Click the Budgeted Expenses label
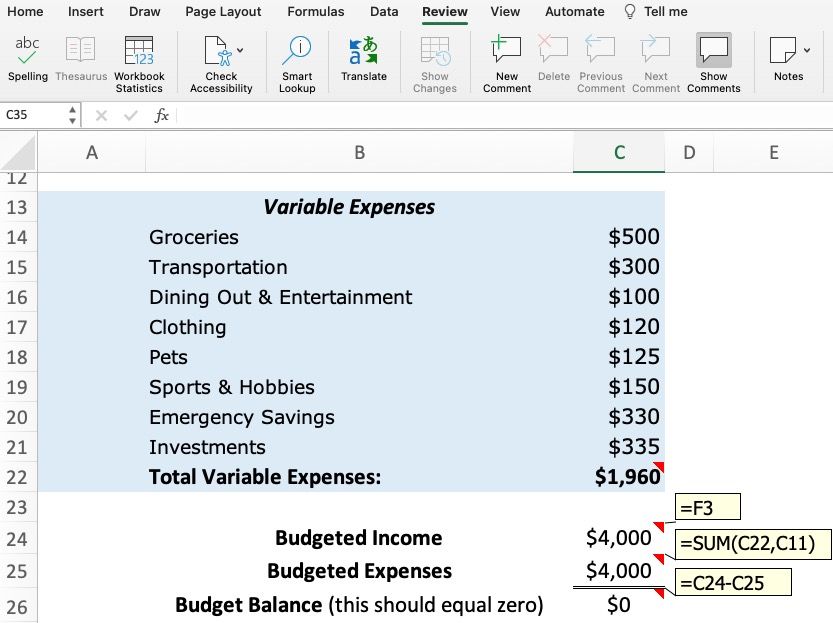This screenshot has height=623, width=833. coord(359,571)
